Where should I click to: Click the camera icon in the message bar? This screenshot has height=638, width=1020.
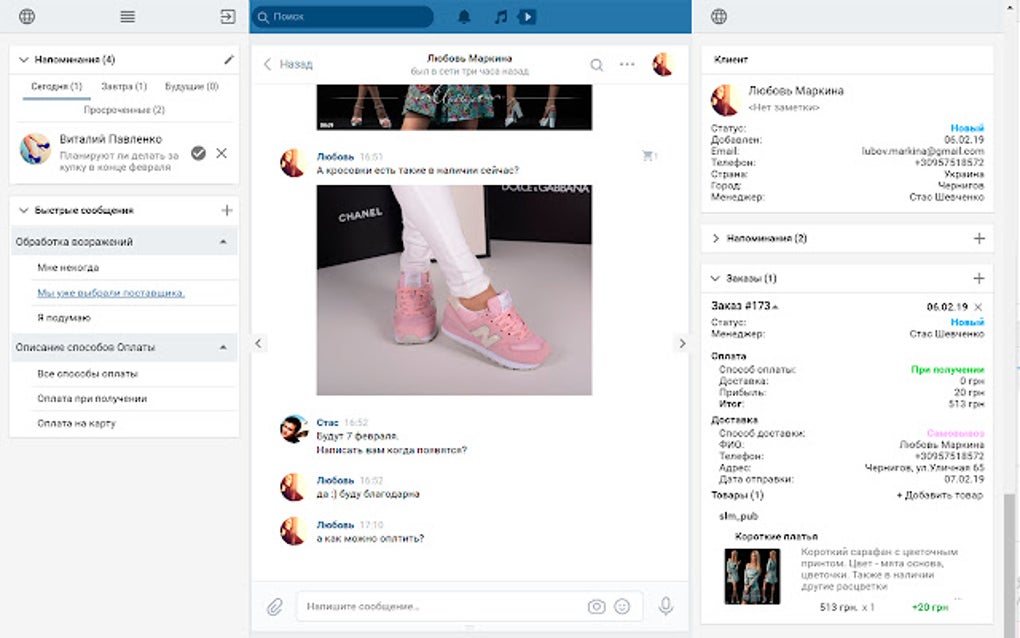click(596, 605)
